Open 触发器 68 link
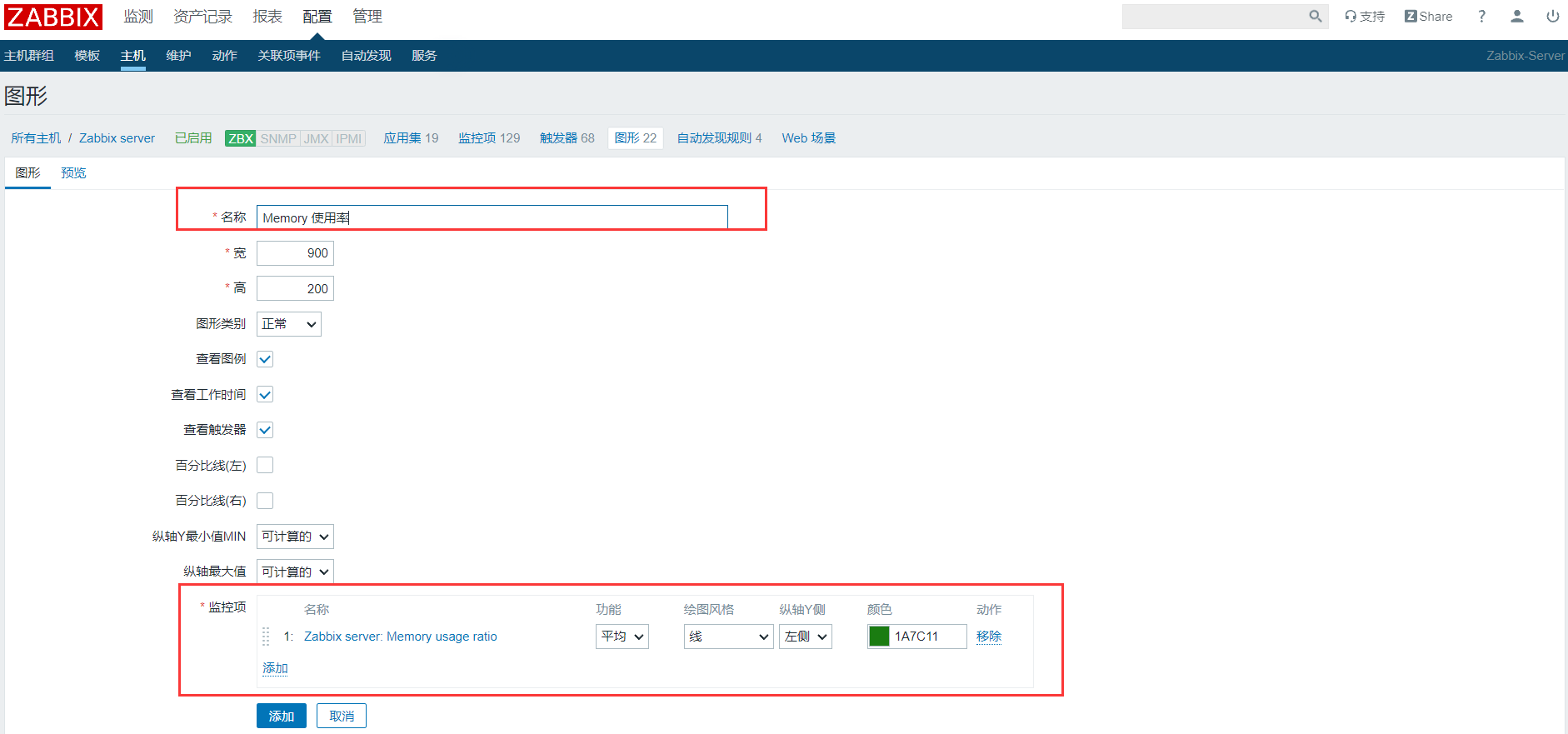This screenshot has height=734, width=1568. click(567, 138)
